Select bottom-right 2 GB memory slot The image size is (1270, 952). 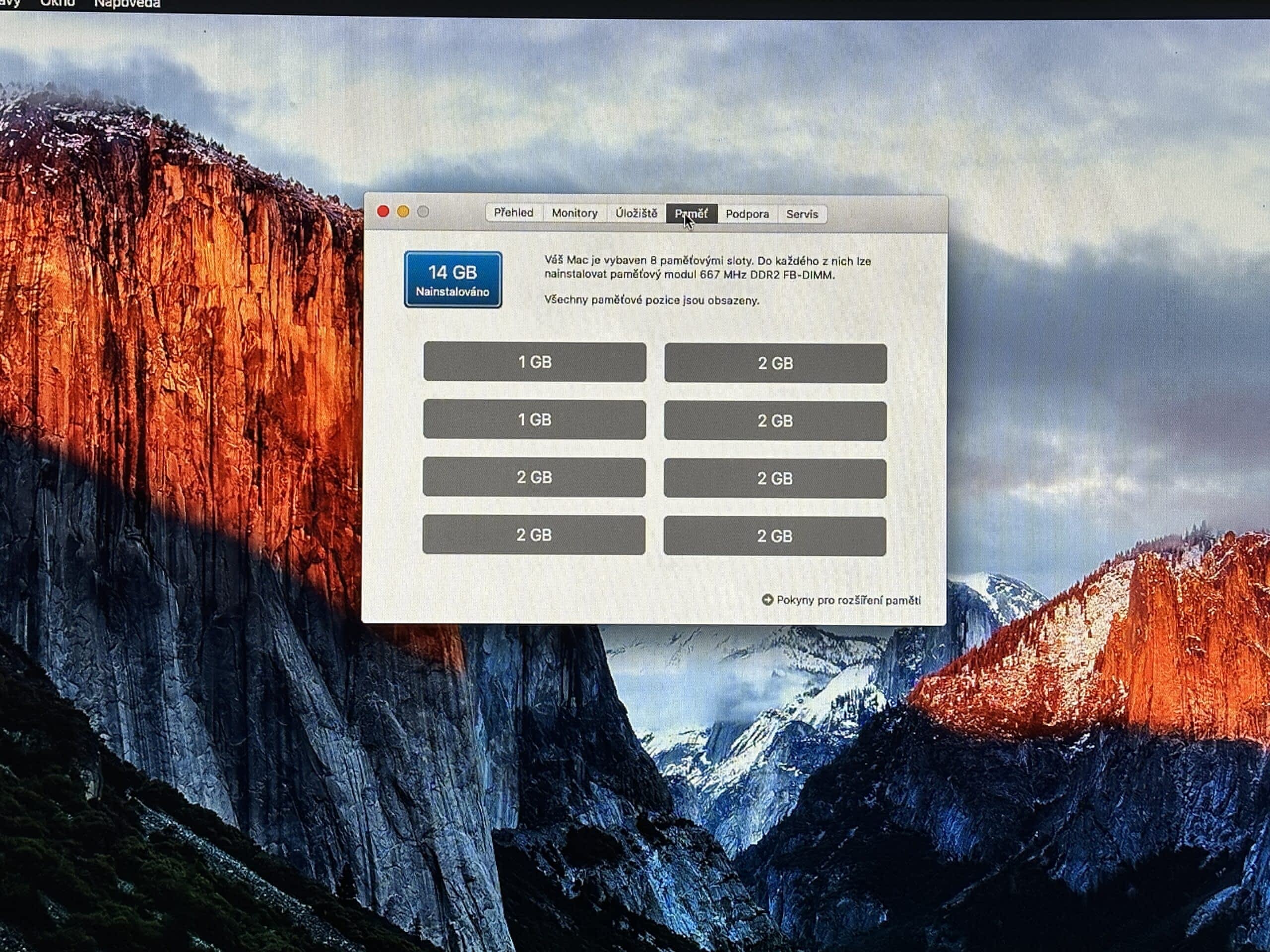pos(774,536)
